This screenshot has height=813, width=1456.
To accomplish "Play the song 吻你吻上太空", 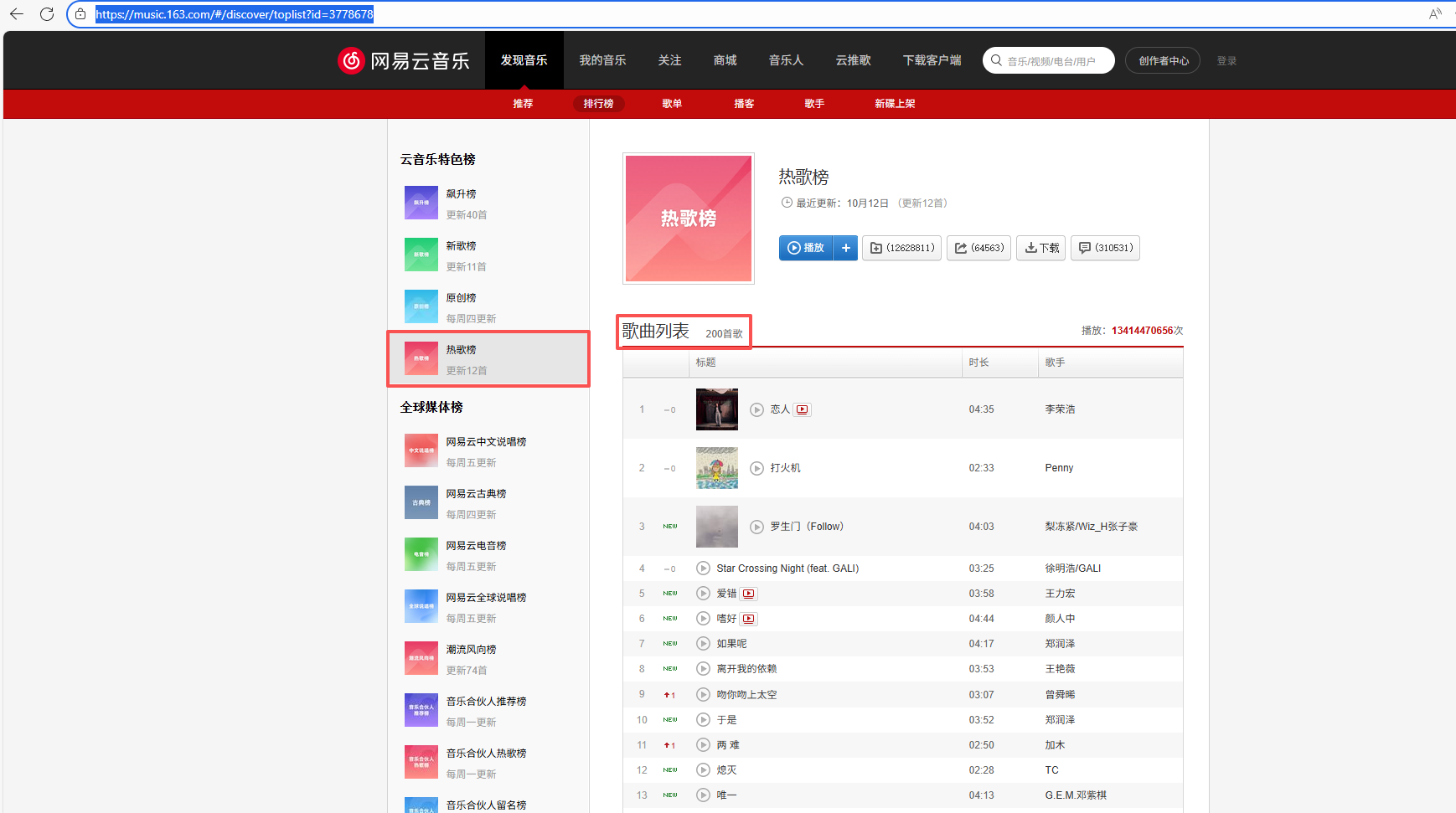I will (704, 695).
